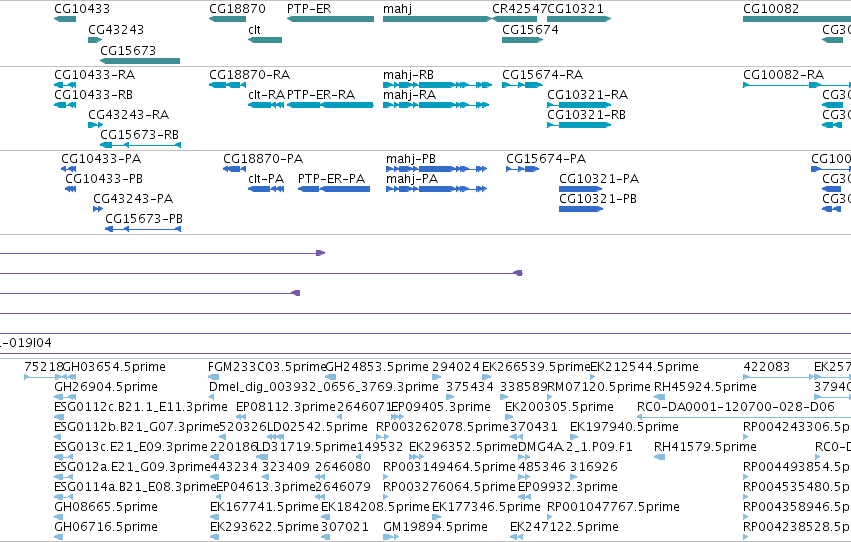Click the CG10321-PB protein label
Screen dimensions: 851x542
598,199
